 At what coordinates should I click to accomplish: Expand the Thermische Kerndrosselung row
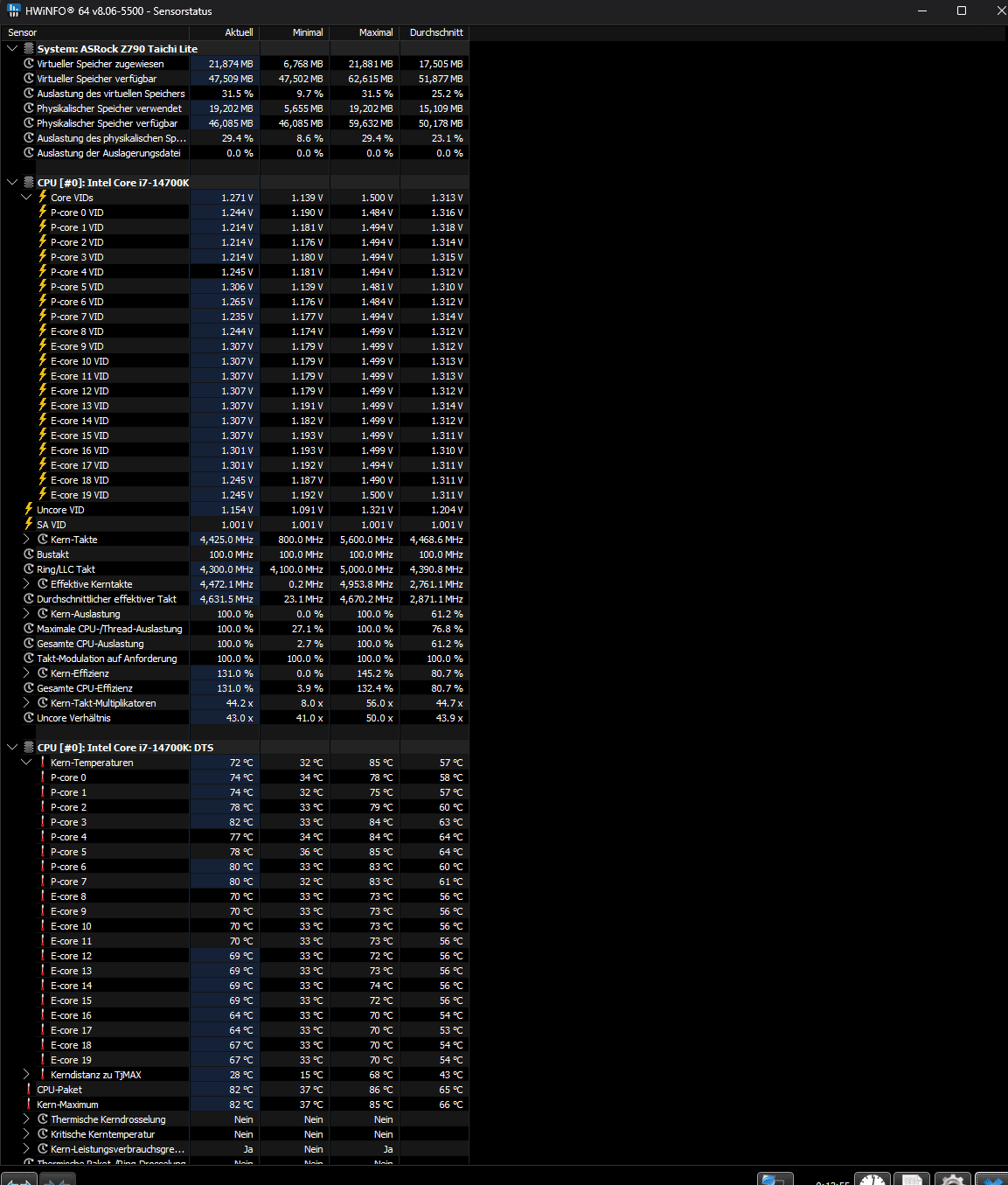(x=26, y=1119)
